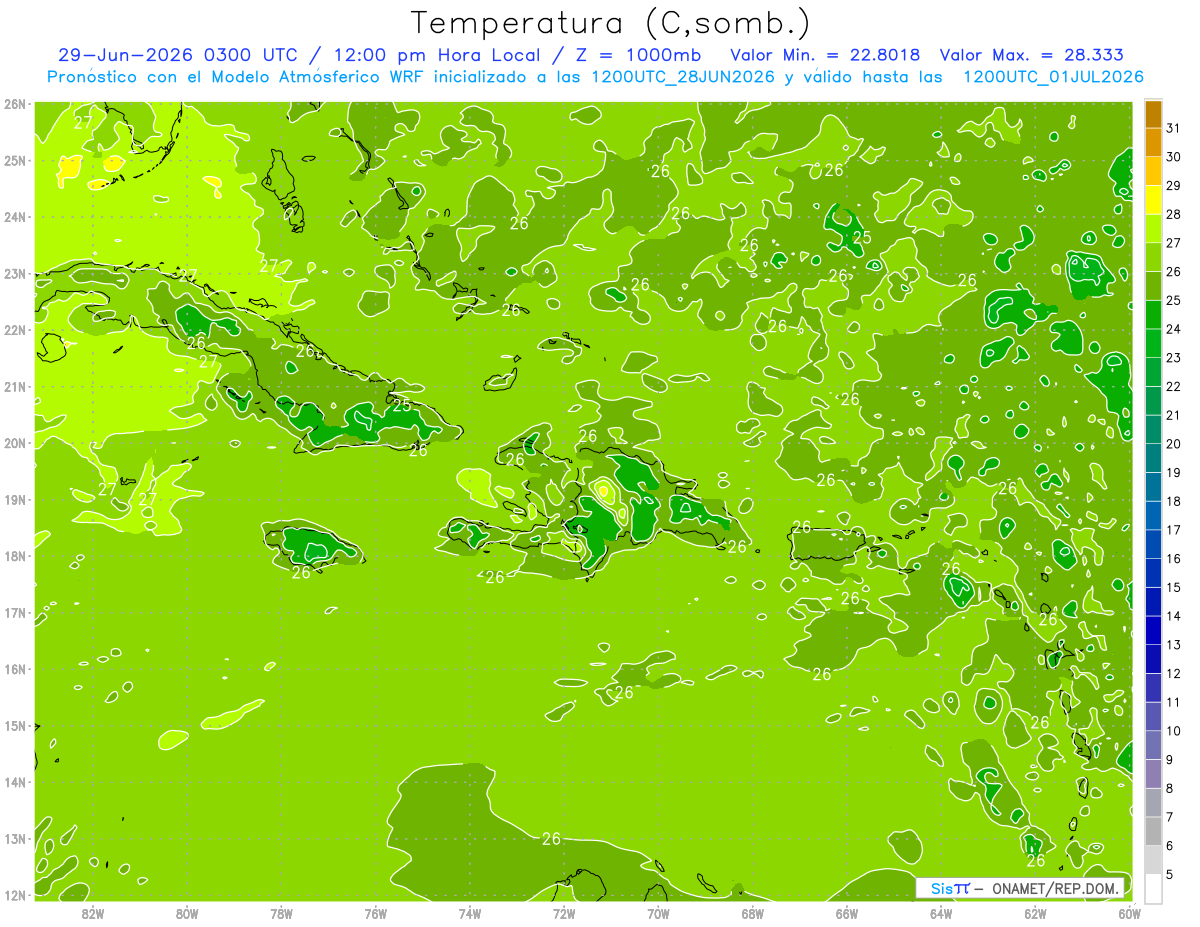The height and width of the screenshot is (927, 1200).
Task: Choose the dark blue legend segment between 13 and 14
Action: click(x=1153, y=630)
